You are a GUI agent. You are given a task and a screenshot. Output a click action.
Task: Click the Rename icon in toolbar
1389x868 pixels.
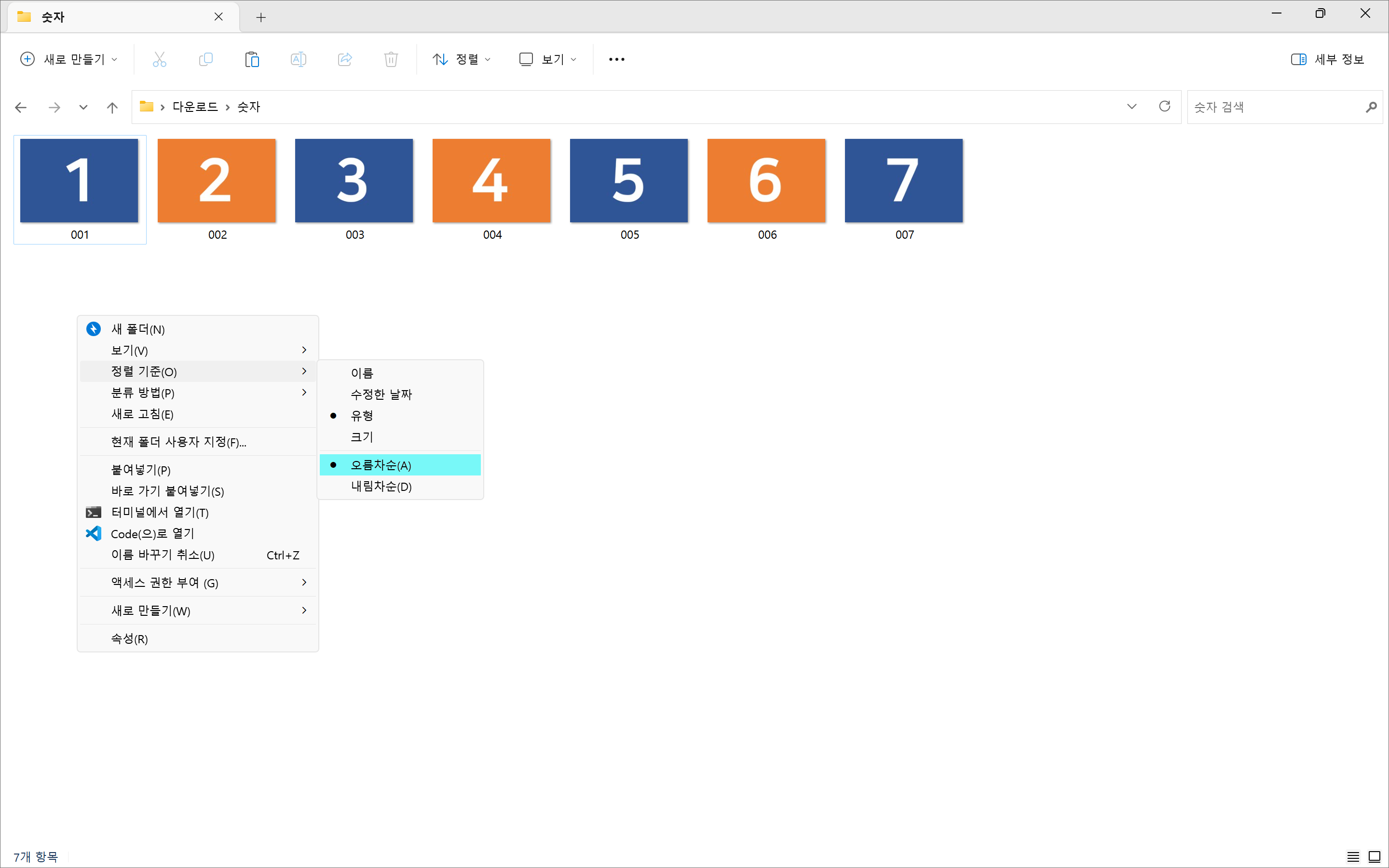pyautogui.click(x=298, y=59)
